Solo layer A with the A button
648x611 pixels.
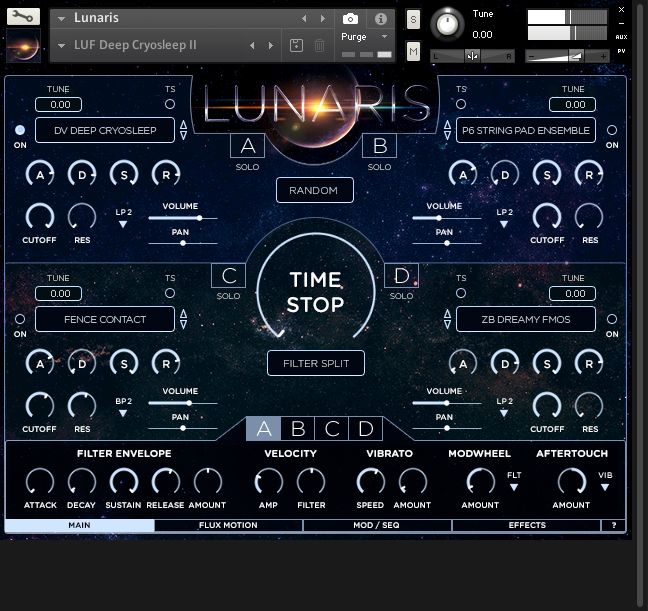coord(248,146)
